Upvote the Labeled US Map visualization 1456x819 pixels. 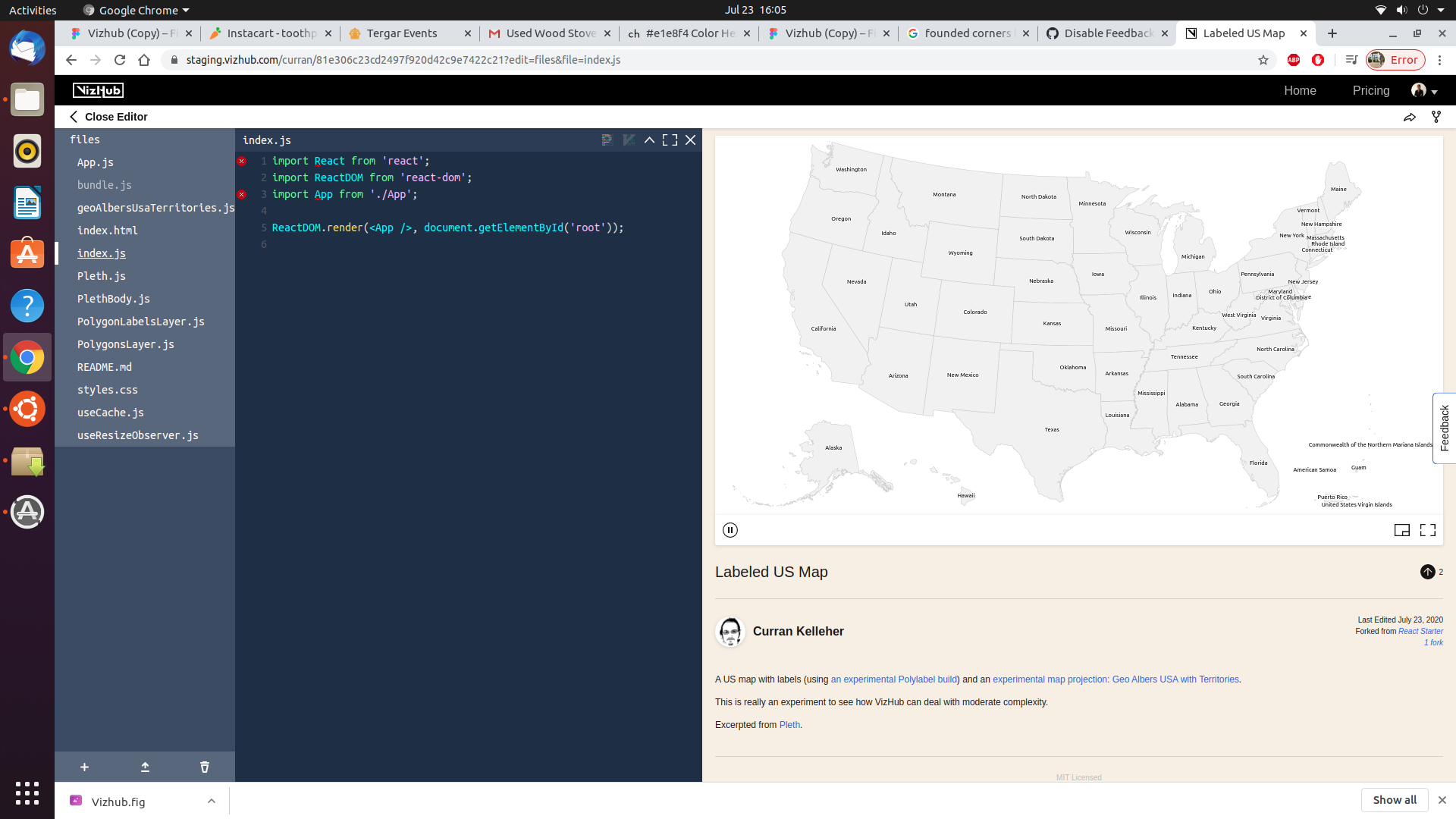tap(1429, 573)
